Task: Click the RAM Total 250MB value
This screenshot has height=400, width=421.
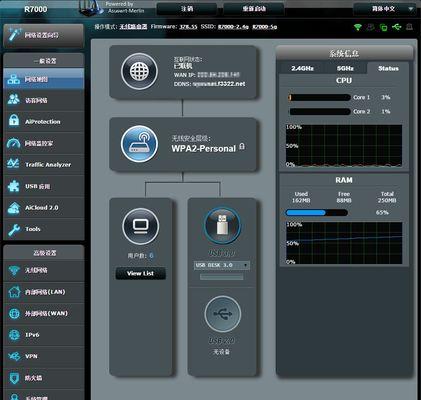Action: [x=387, y=200]
